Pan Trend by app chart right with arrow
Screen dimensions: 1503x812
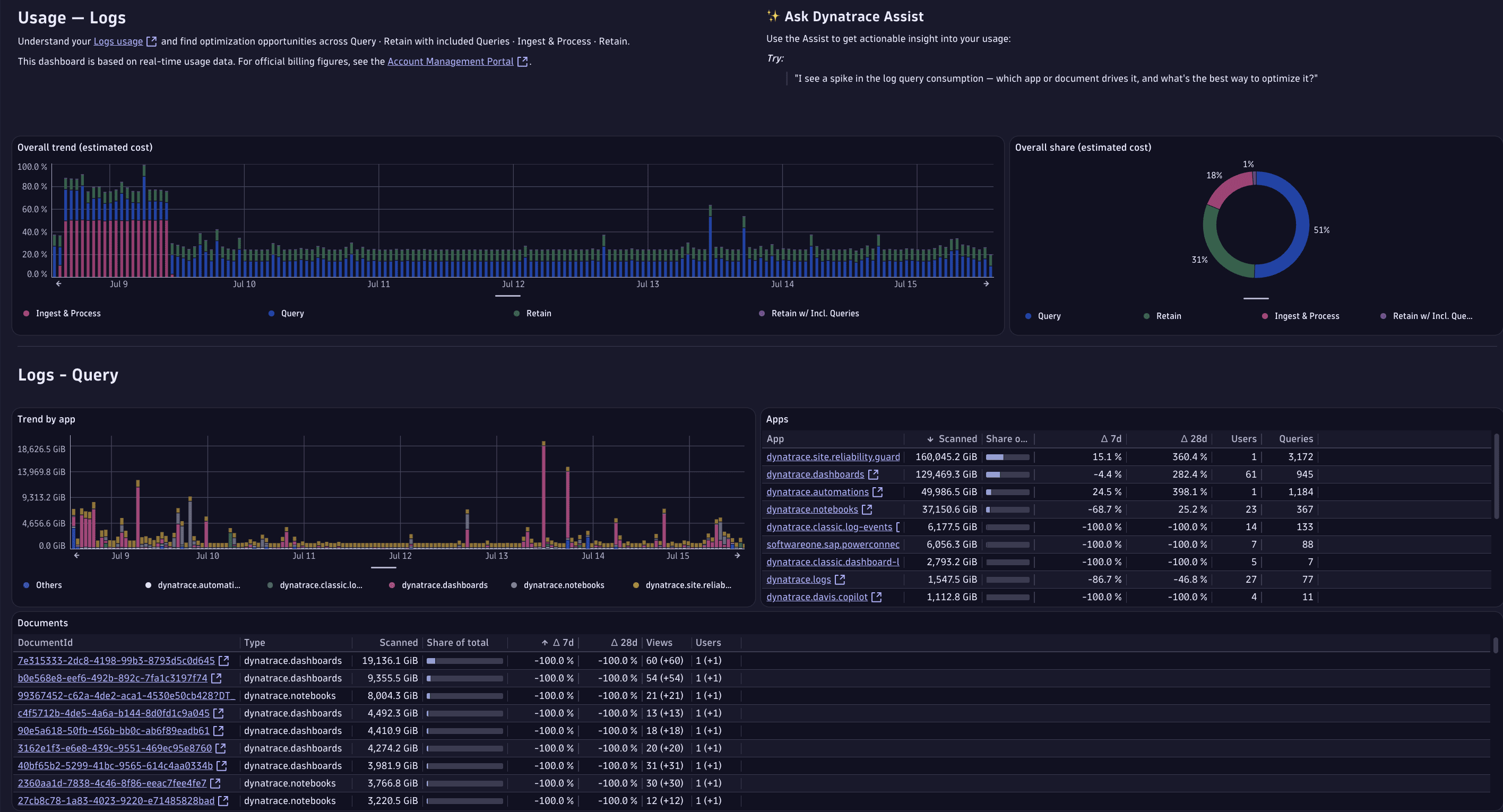(x=738, y=555)
